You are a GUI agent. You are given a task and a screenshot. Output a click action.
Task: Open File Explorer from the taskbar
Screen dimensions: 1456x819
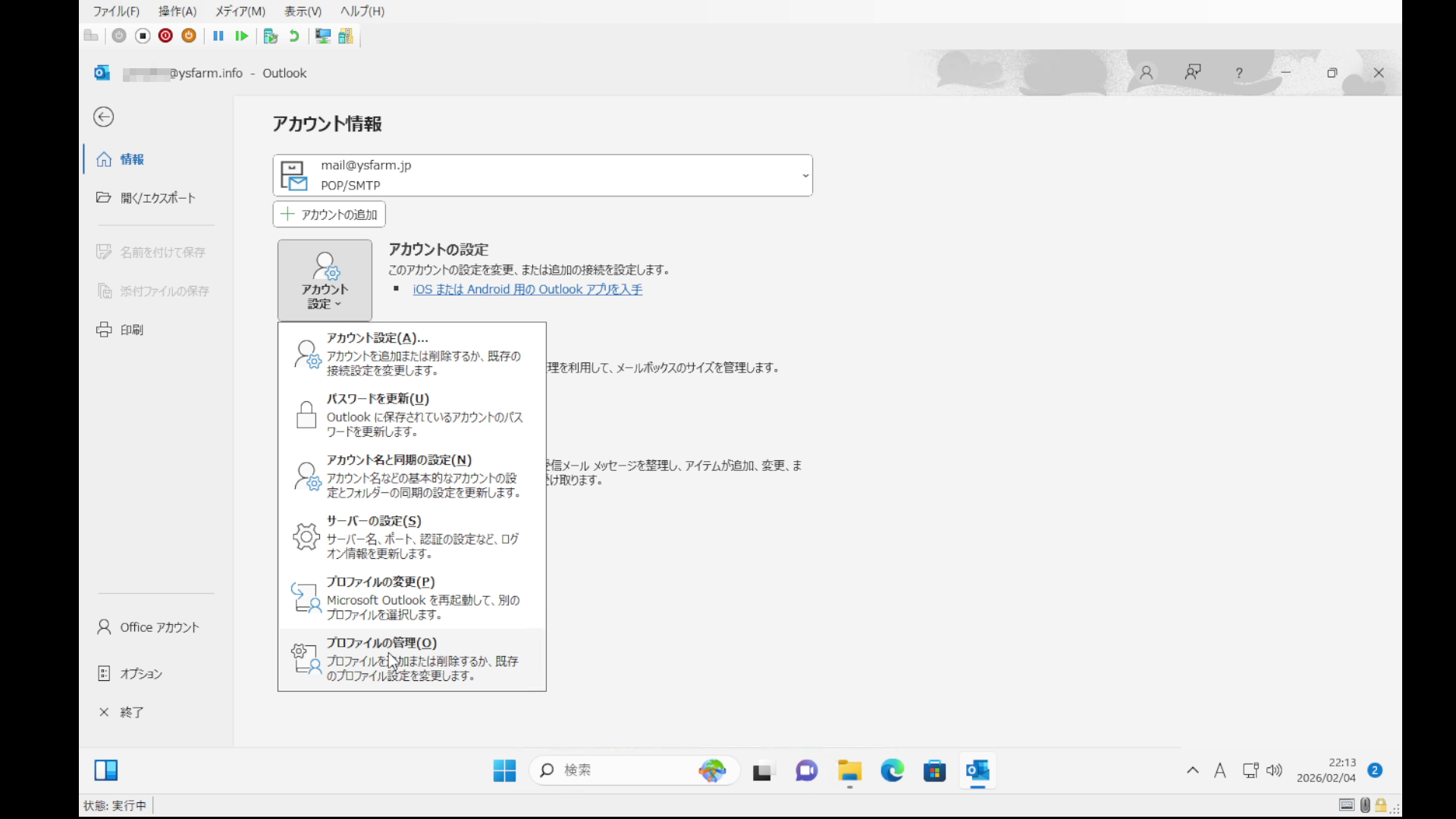click(849, 770)
